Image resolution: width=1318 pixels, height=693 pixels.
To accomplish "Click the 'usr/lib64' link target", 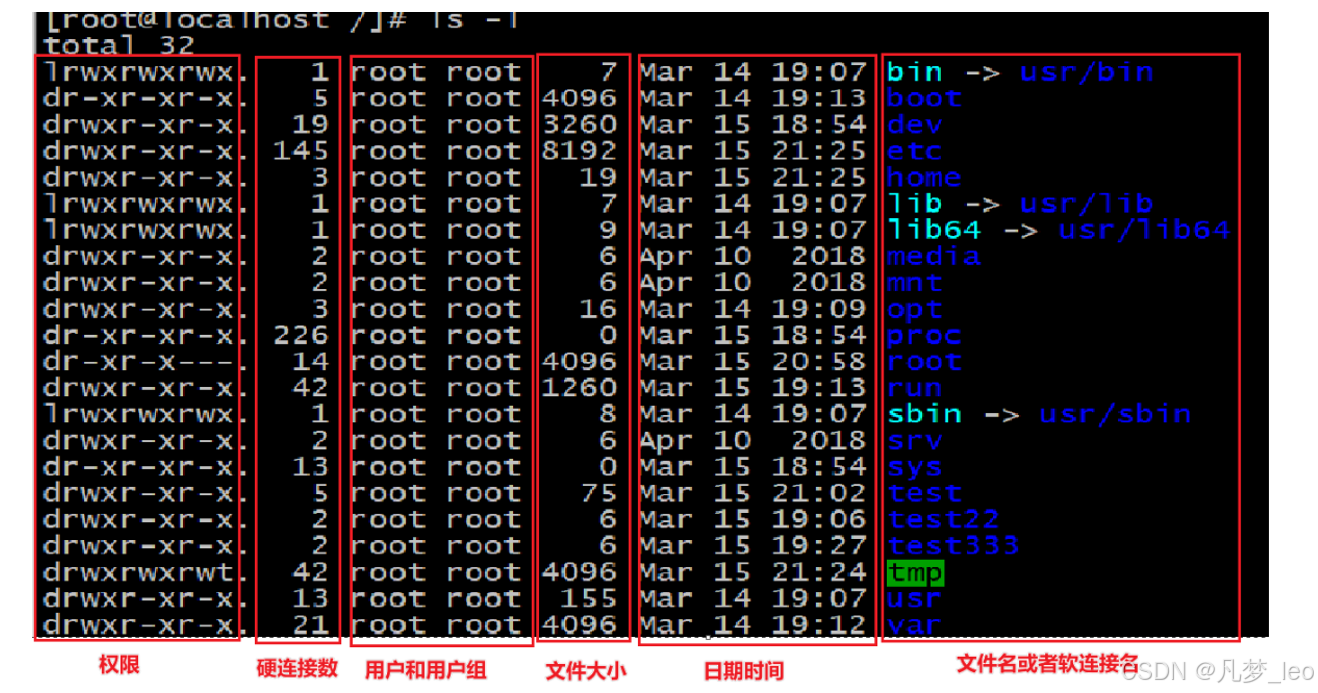I will (1144, 230).
